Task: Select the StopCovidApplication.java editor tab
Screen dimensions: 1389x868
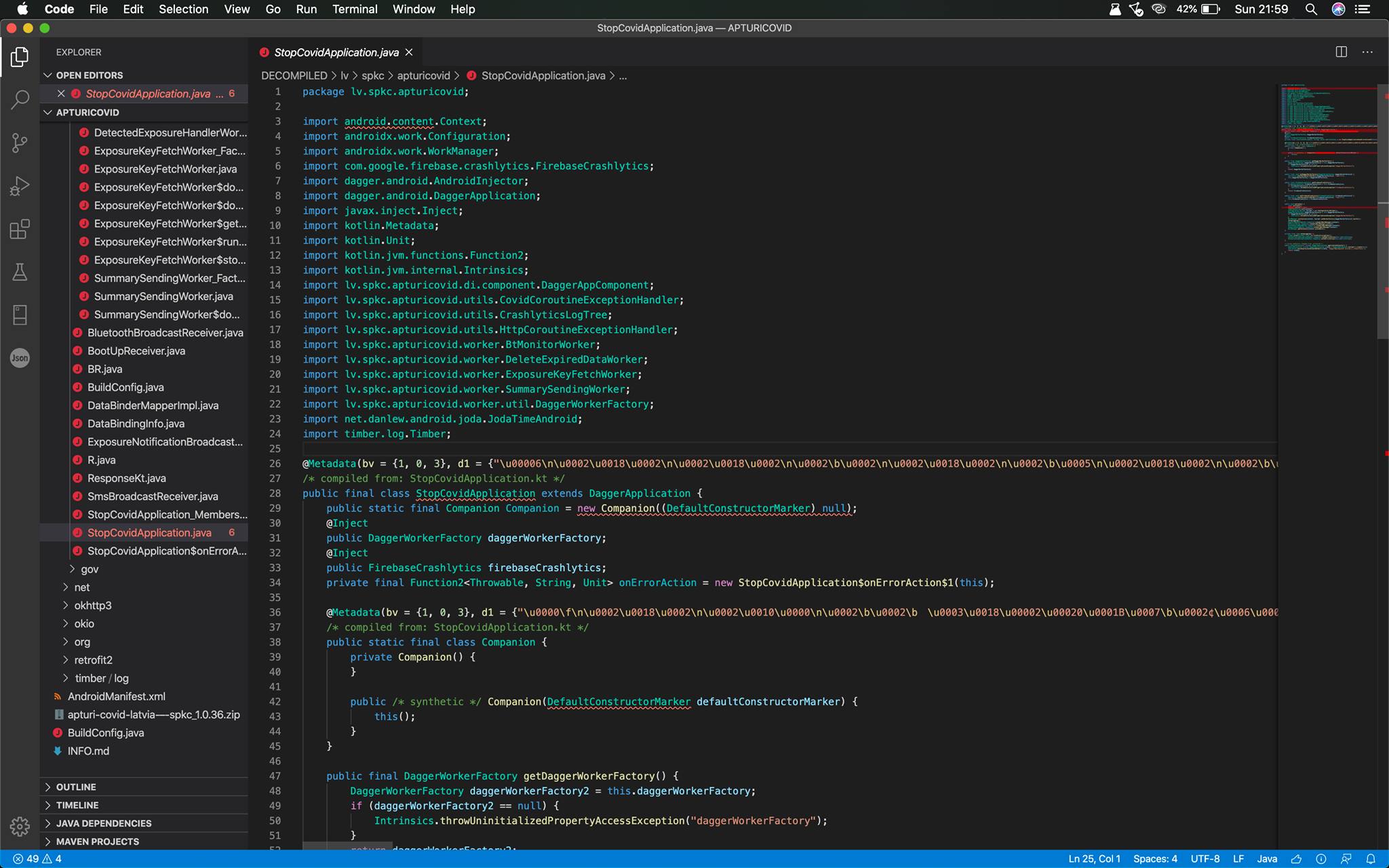Action: (336, 52)
